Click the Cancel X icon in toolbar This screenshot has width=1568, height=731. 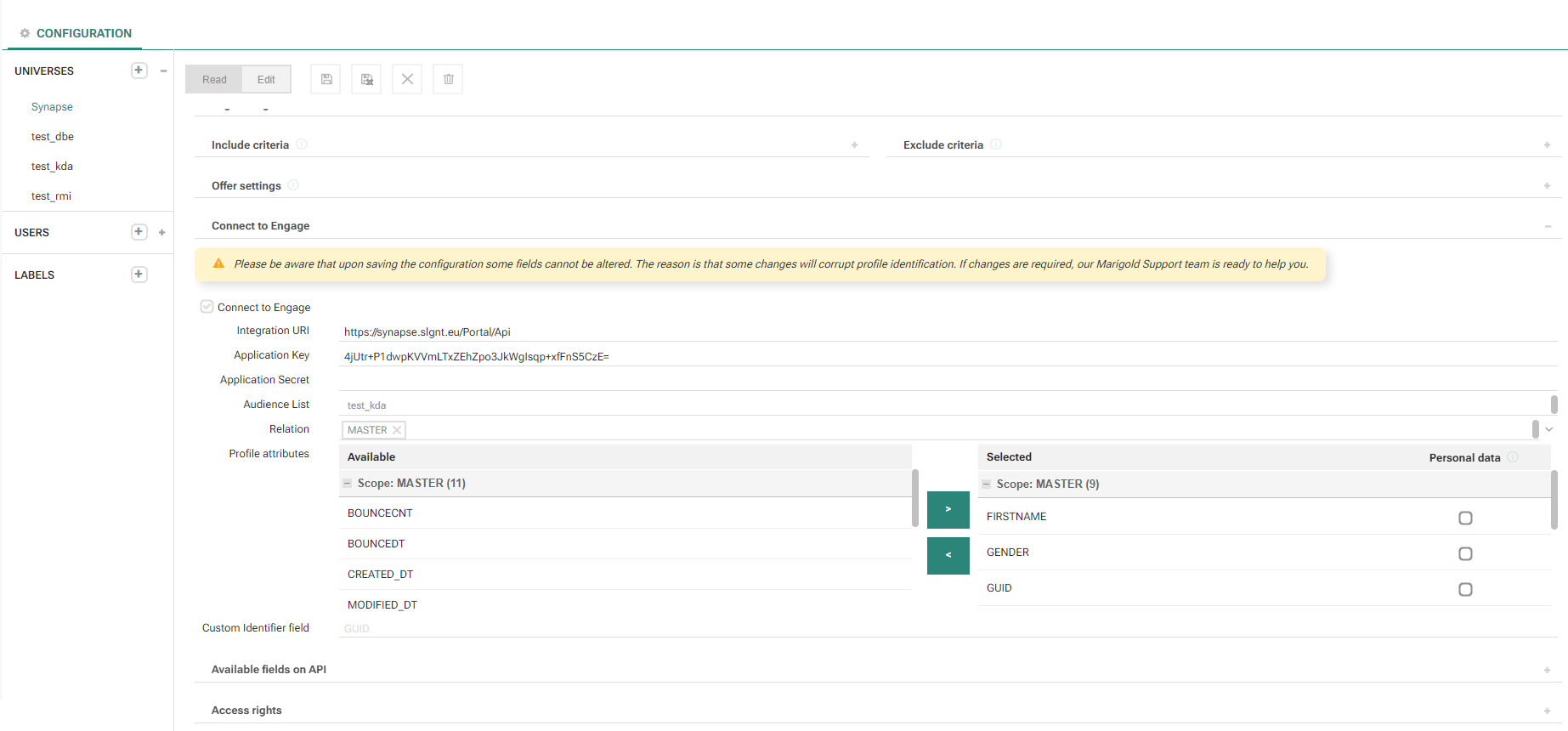tap(407, 79)
